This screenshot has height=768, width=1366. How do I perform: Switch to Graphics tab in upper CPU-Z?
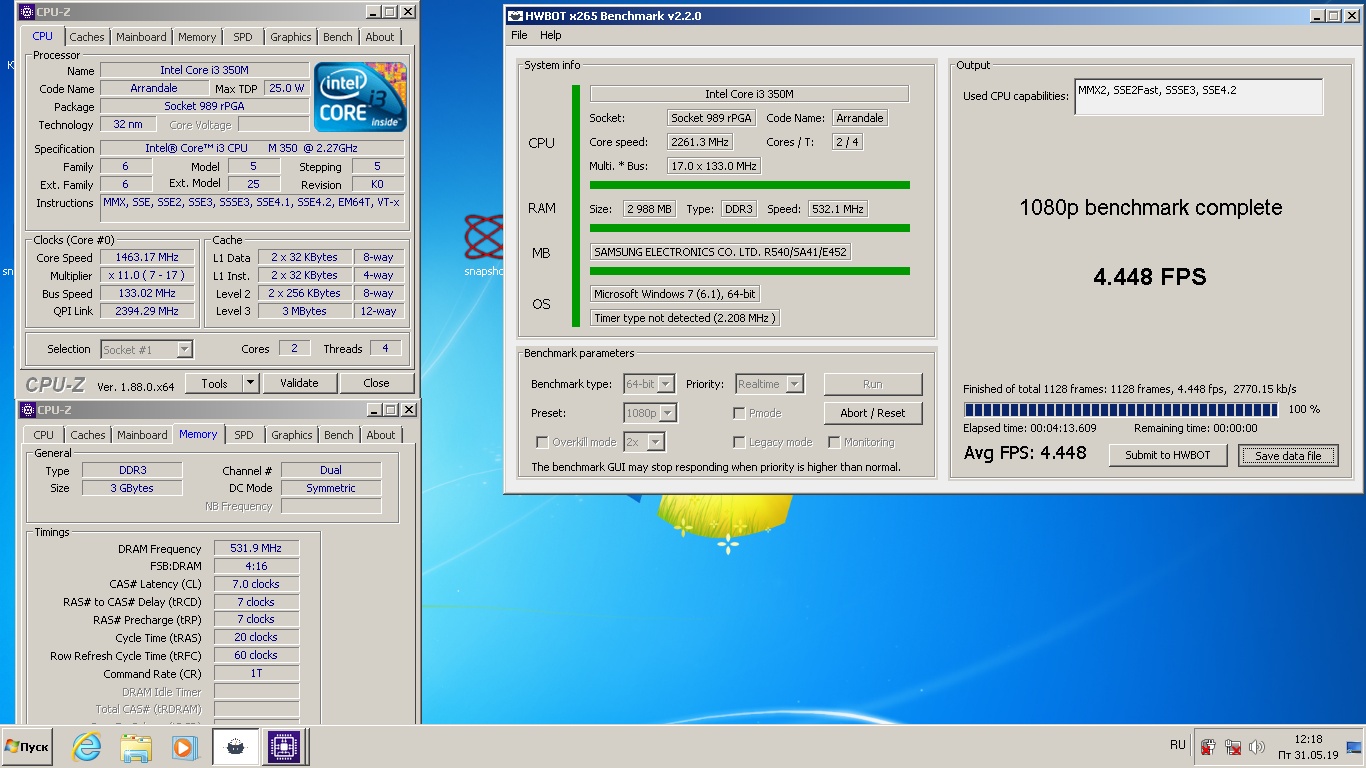click(291, 37)
